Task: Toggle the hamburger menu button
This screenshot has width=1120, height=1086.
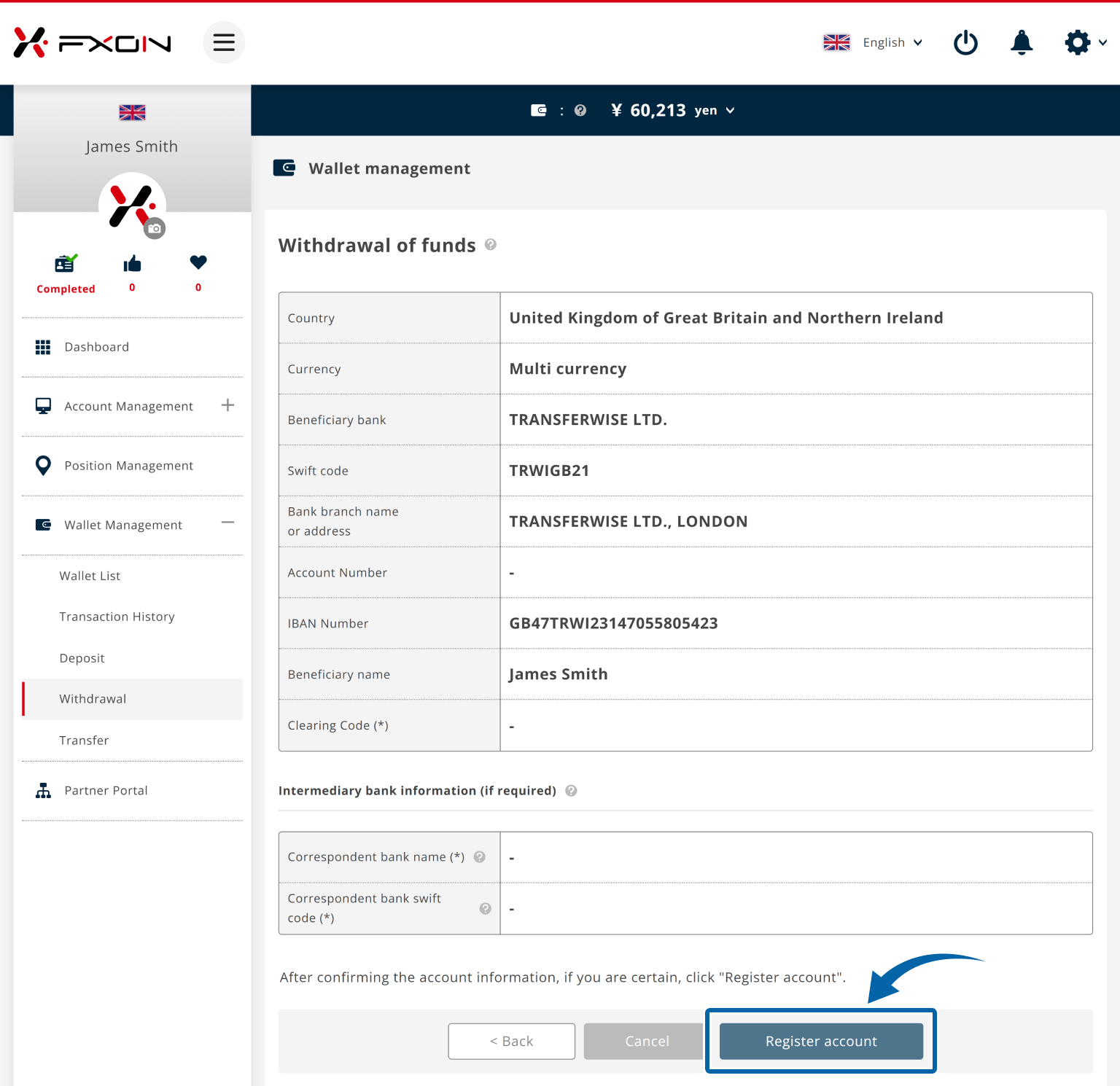Action: click(224, 42)
